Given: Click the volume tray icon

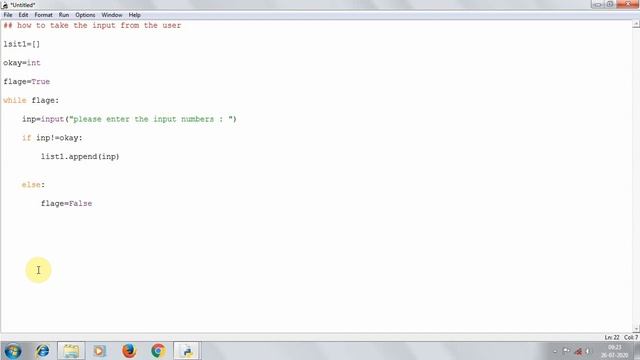Looking at the screenshot, I should coord(588,351).
